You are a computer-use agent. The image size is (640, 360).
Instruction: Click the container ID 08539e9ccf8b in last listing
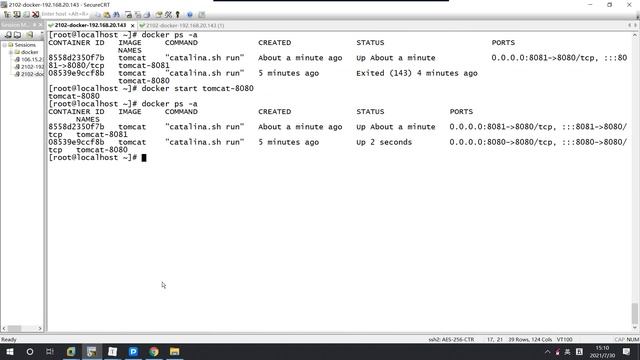76,142
